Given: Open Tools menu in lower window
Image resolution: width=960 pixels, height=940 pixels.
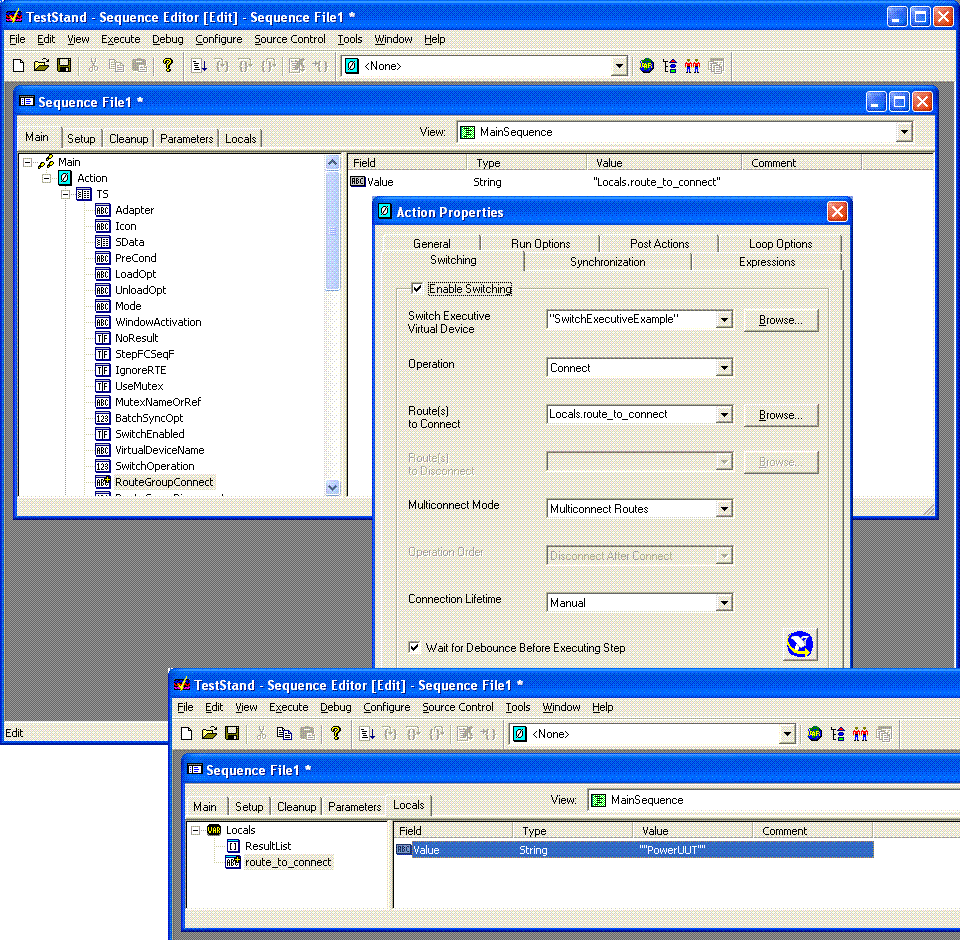Looking at the screenshot, I should 517,707.
